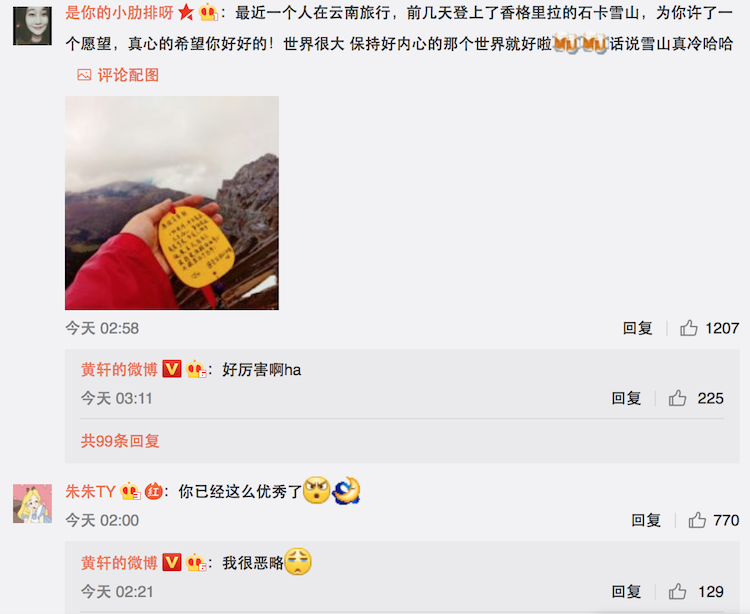The height and width of the screenshot is (614, 750).
Task: Click the red V verified badge beside 黄轩的微博 好厉害啊
Action: (172, 369)
